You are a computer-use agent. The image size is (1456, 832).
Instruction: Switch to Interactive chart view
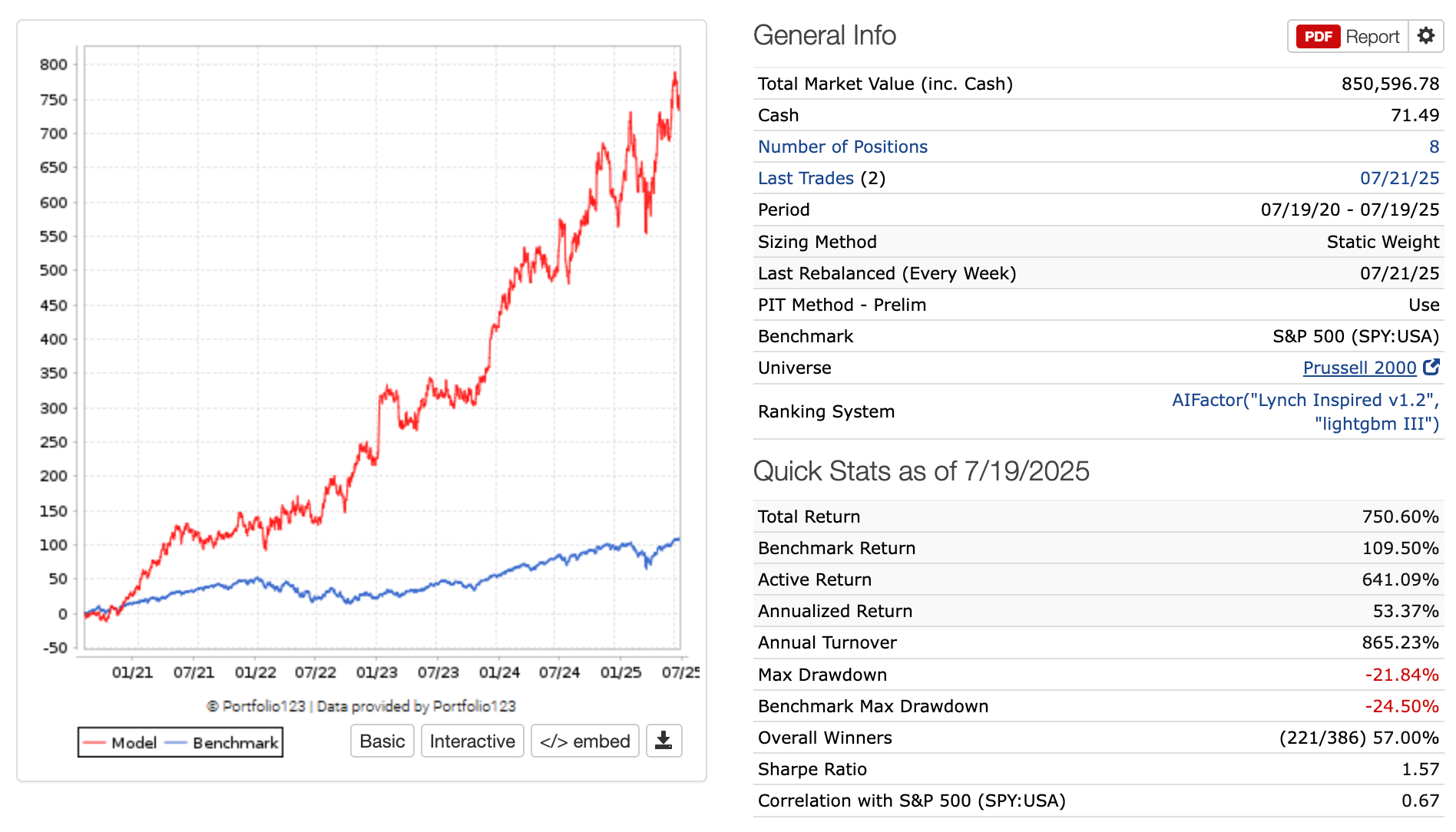pyautogui.click(x=472, y=741)
